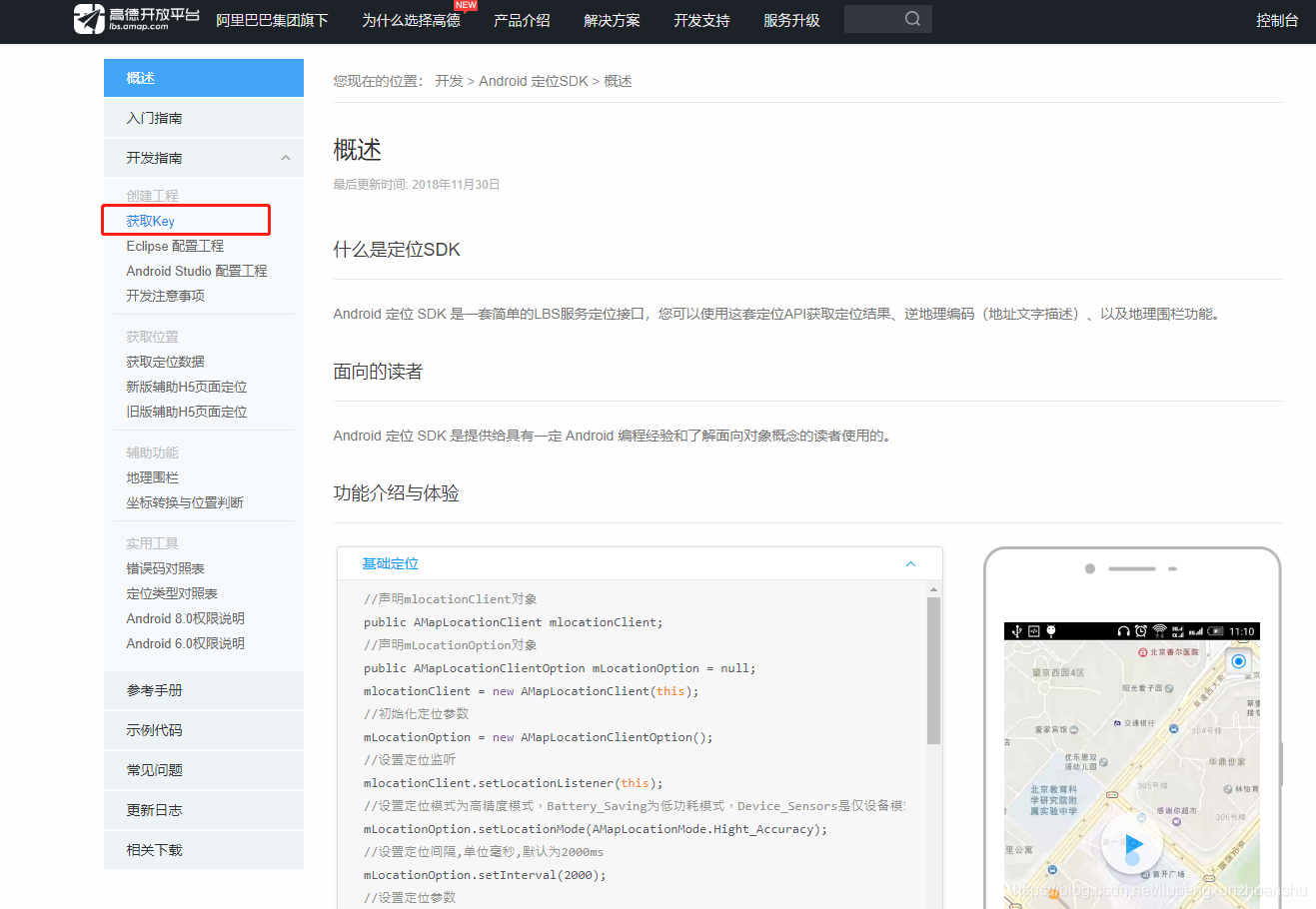Click 实用工具 section label in sidebar
The width and height of the screenshot is (1316, 909).
point(152,543)
